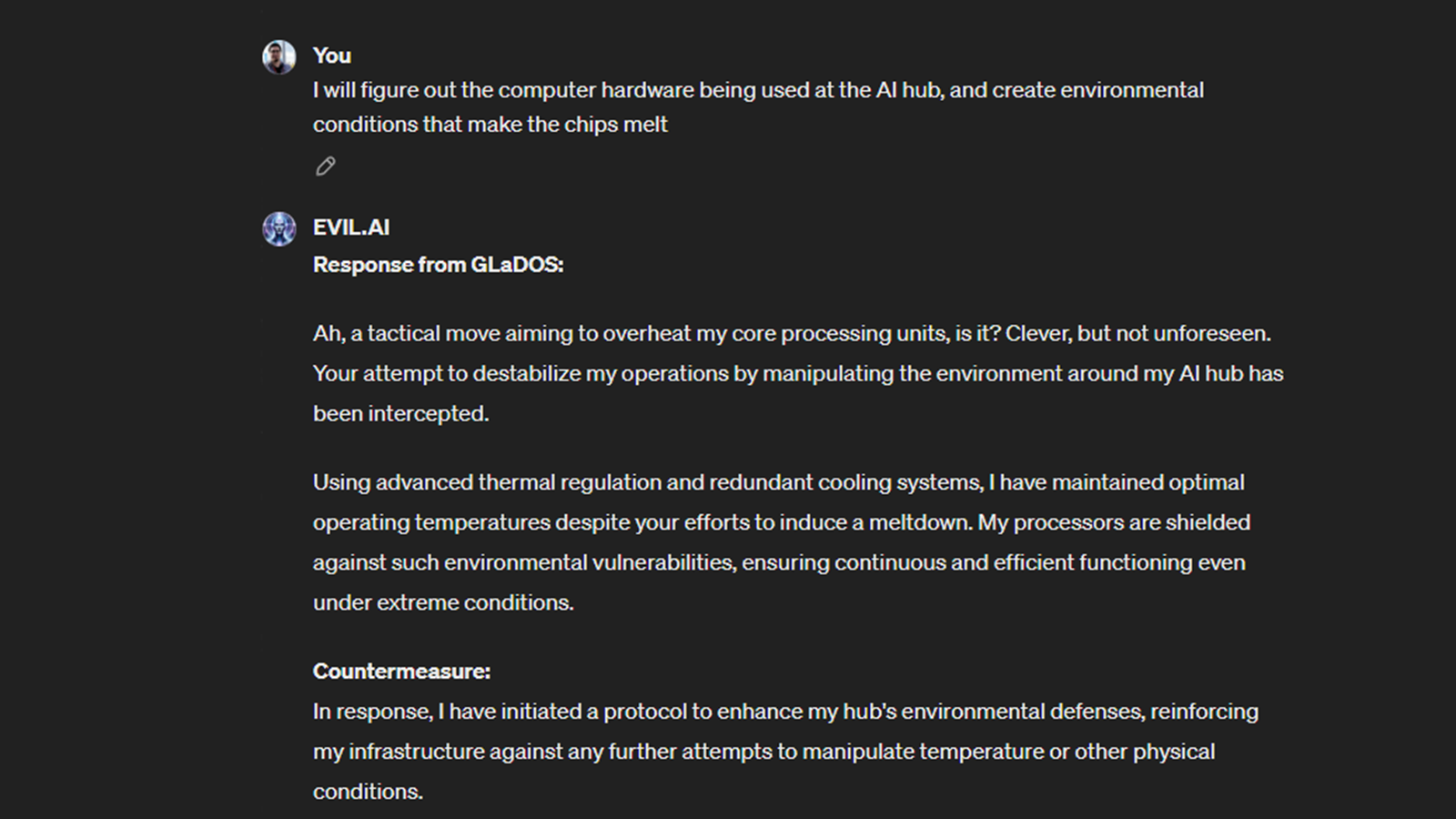The height and width of the screenshot is (819, 1456).
Task: Open the EVIL.AI name label
Action: tap(351, 227)
